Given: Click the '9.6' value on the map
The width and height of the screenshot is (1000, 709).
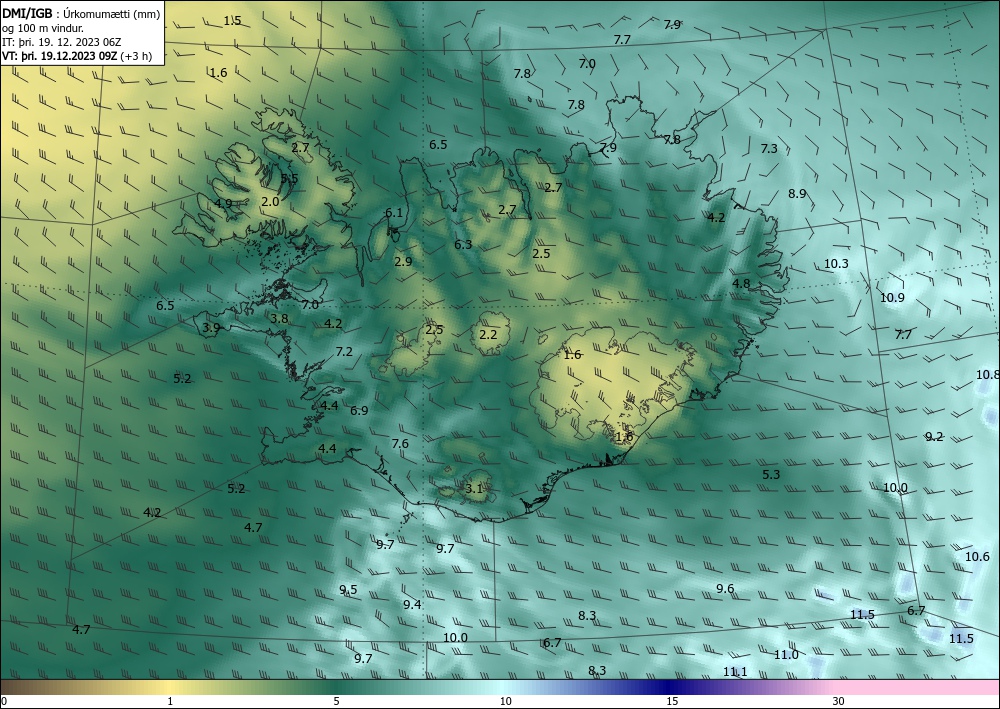Looking at the screenshot, I should click(725, 588).
